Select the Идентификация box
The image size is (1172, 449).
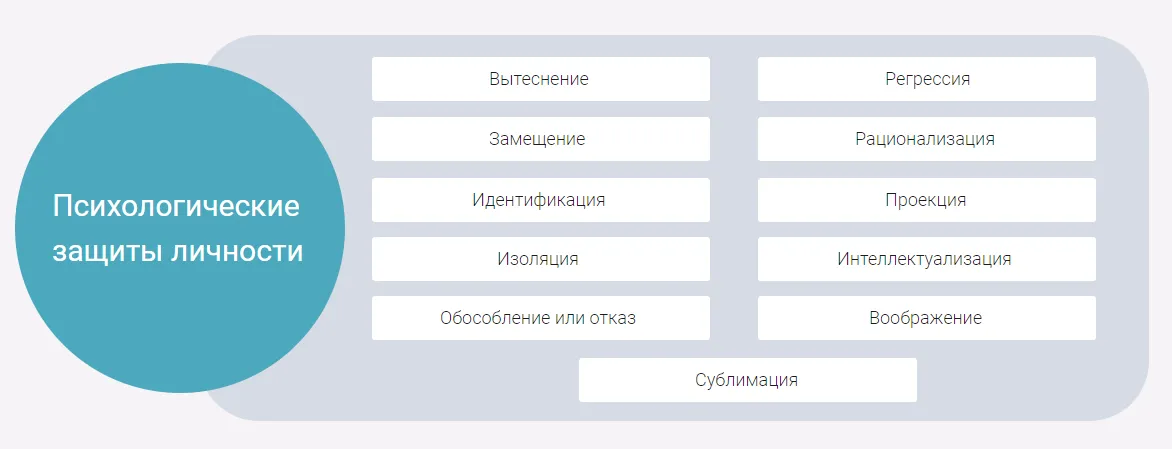tap(540, 200)
